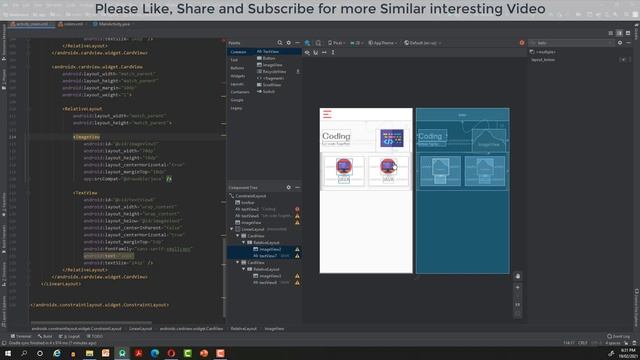Collapse the second CardView tree node
Image resolution: width=640 pixels, height=360 pixels.
coord(238,262)
